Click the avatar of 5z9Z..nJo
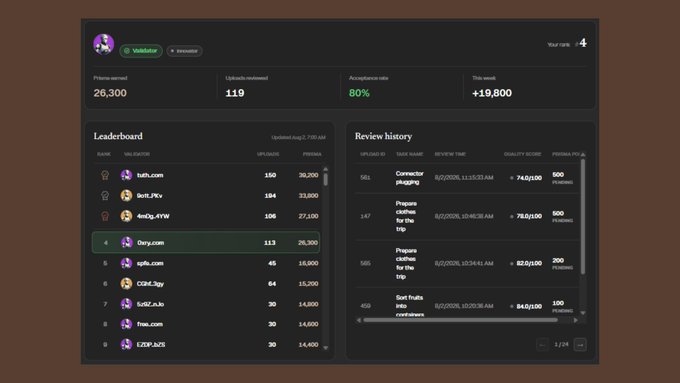The image size is (680, 383). [126, 304]
